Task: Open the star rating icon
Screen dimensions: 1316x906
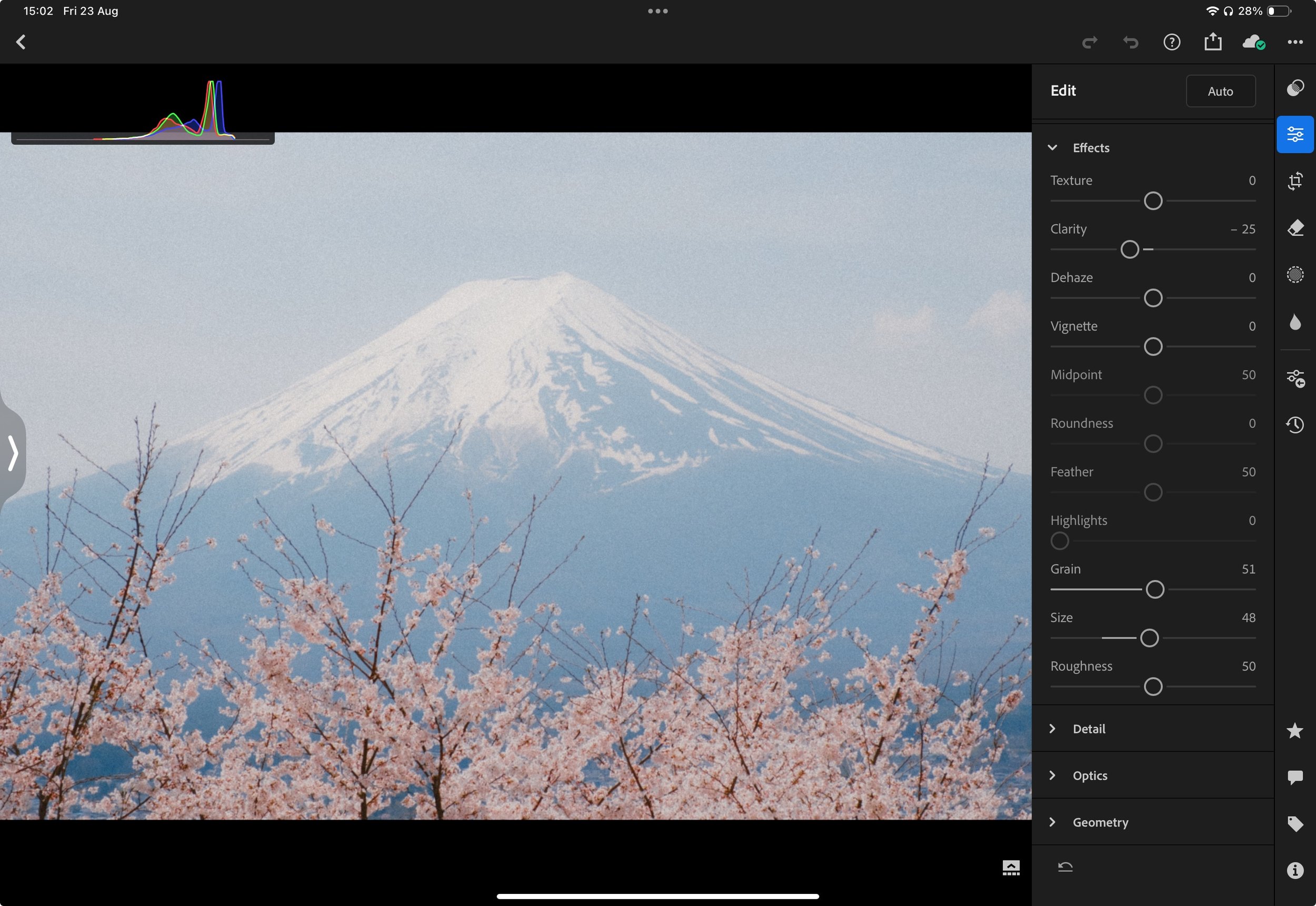Action: click(x=1295, y=731)
